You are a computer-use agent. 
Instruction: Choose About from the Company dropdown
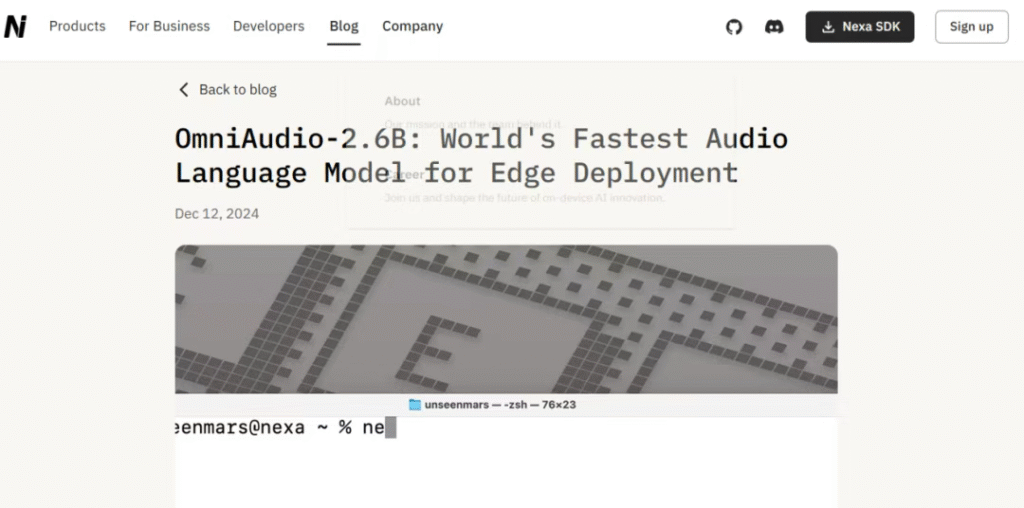click(x=403, y=101)
